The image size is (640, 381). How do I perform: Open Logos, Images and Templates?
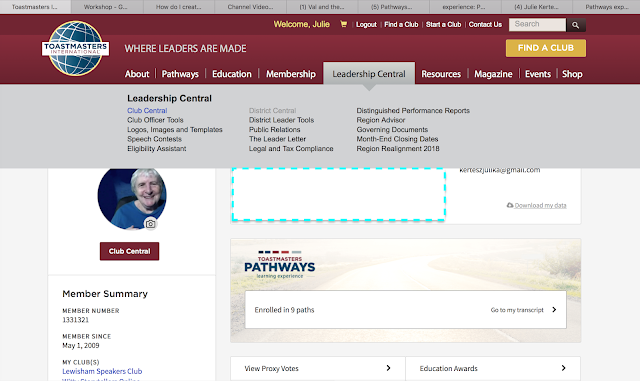(175, 129)
